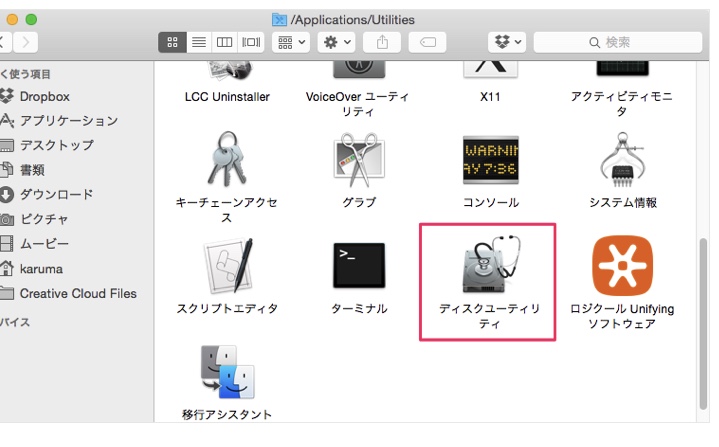Open the Terminal app icon
719x447 pixels.
click(359, 265)
